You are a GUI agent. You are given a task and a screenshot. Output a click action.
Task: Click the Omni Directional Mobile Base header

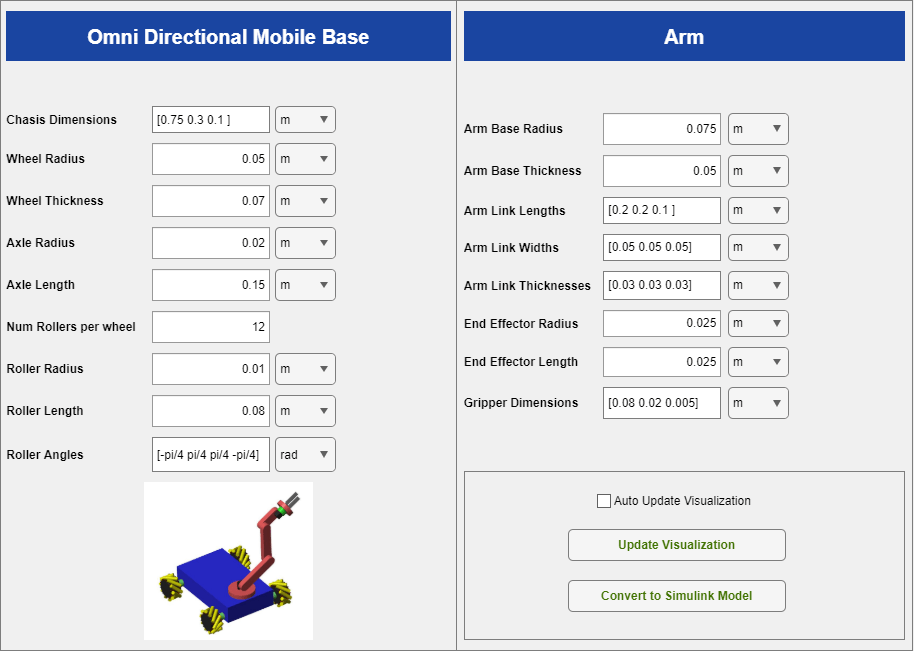pyautogui.click(x=228, y=36)
